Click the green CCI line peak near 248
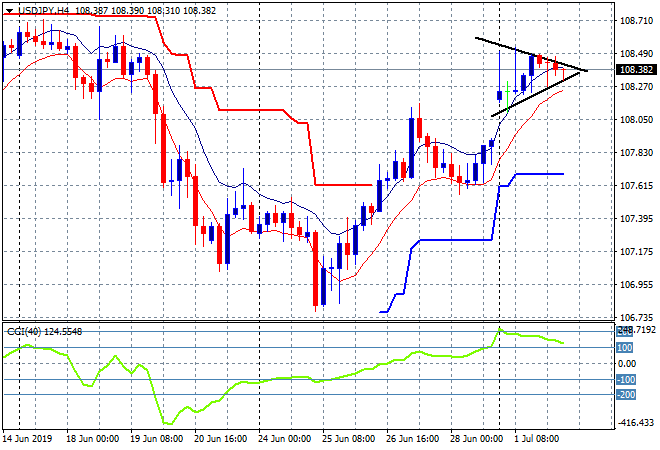This screenshot has width=660, height=450. 500,329
